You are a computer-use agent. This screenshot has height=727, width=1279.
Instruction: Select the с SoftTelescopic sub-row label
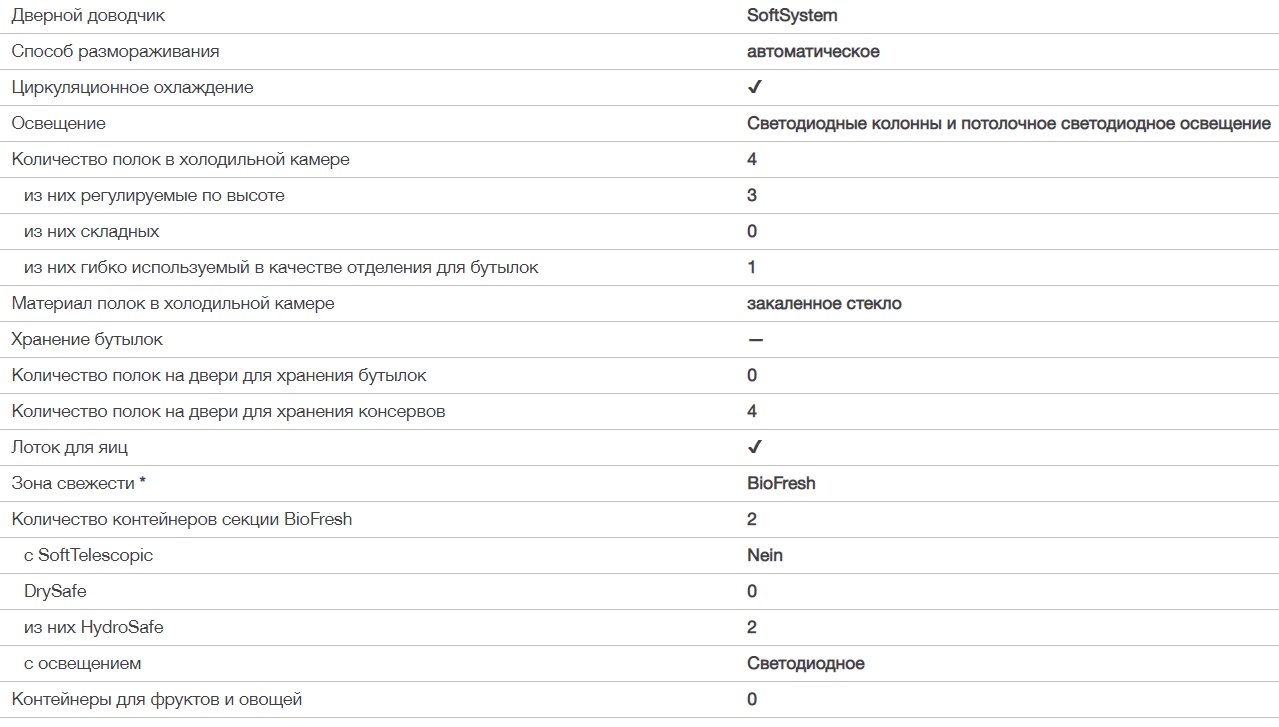(x=88, y=555)
